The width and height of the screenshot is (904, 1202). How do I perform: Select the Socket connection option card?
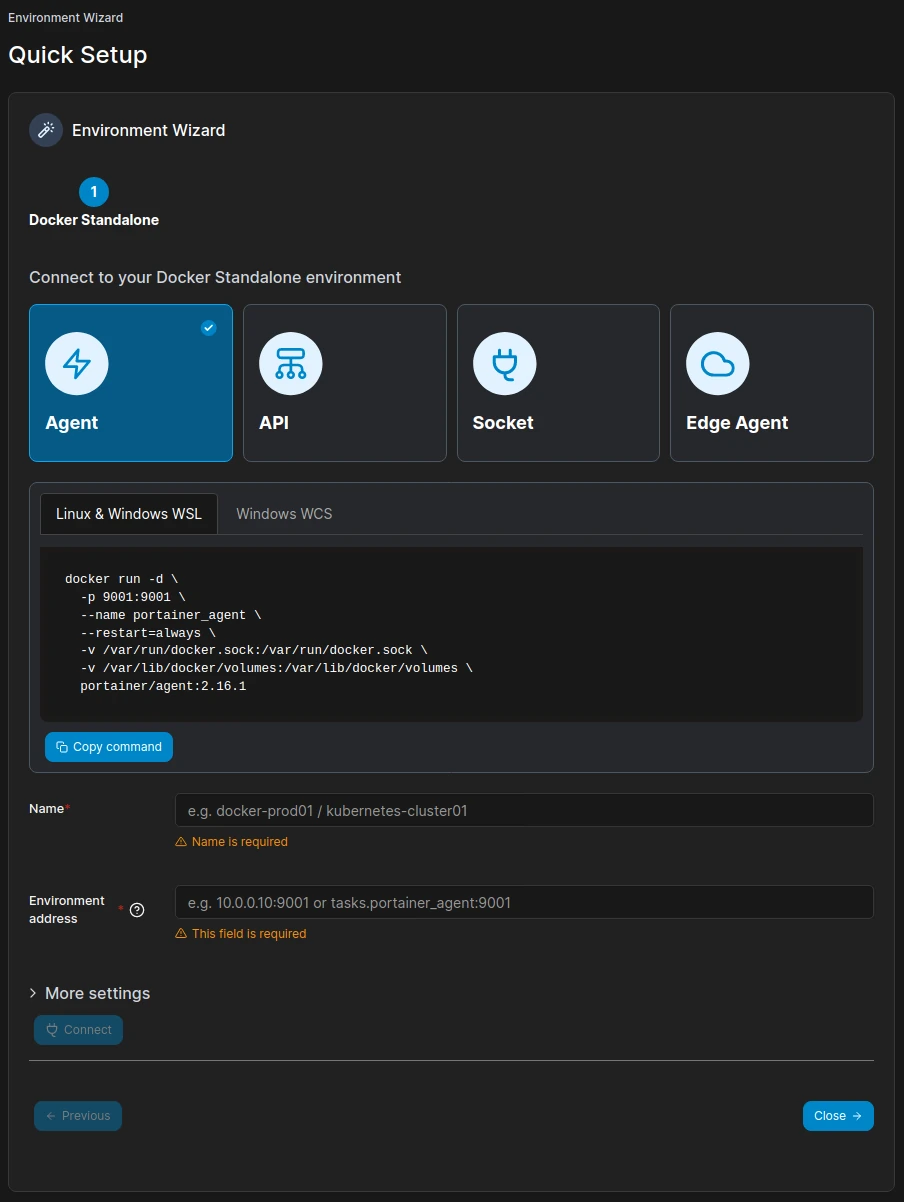pyautogui.click(x=558, y=383)
